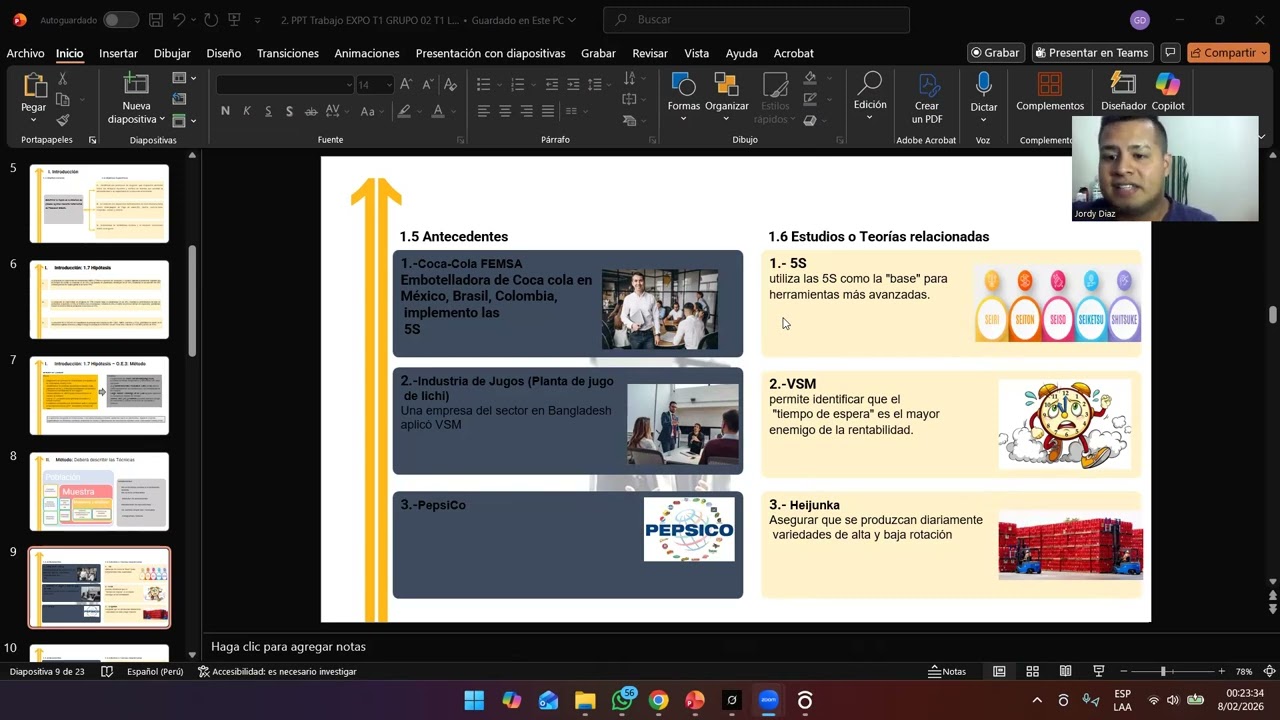The width and height of the screenshot is (1280, 720).
Task: Switch to the Revisar tab
Action: pyautogui.click(x=650, y=53)
